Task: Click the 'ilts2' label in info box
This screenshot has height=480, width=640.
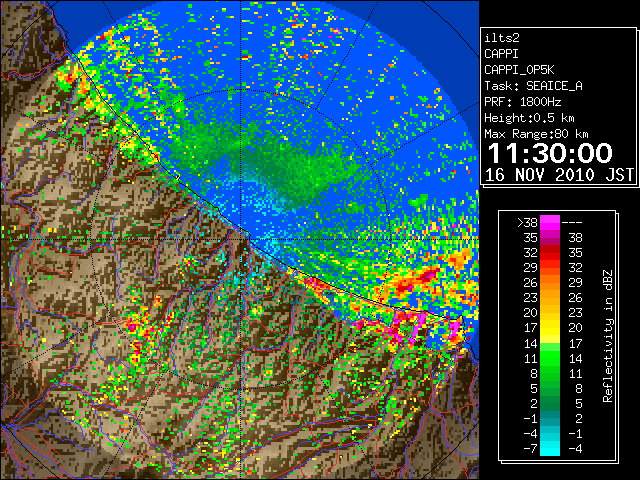Action: click(502, 38)
